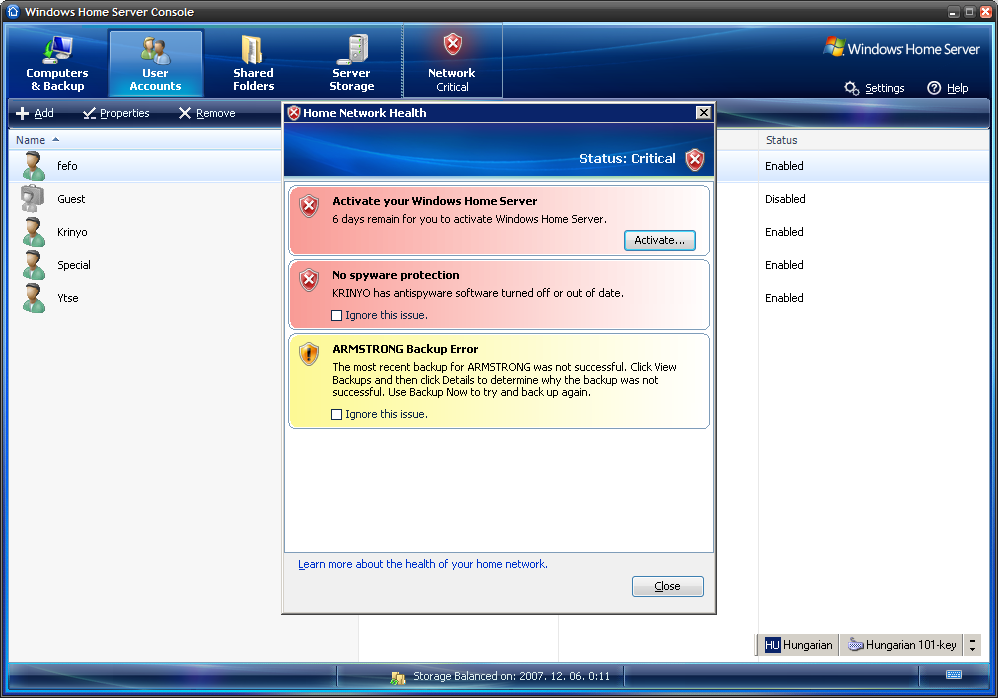This screenshot has width=998, height=698.
Task: Select the fefo user name
Action: coord(67,166)
